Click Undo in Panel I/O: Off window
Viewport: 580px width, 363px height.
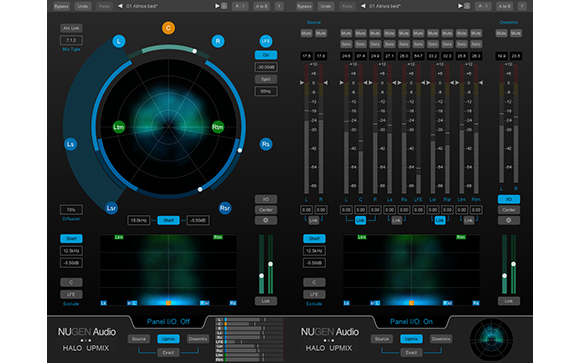(x=82, y=6)
